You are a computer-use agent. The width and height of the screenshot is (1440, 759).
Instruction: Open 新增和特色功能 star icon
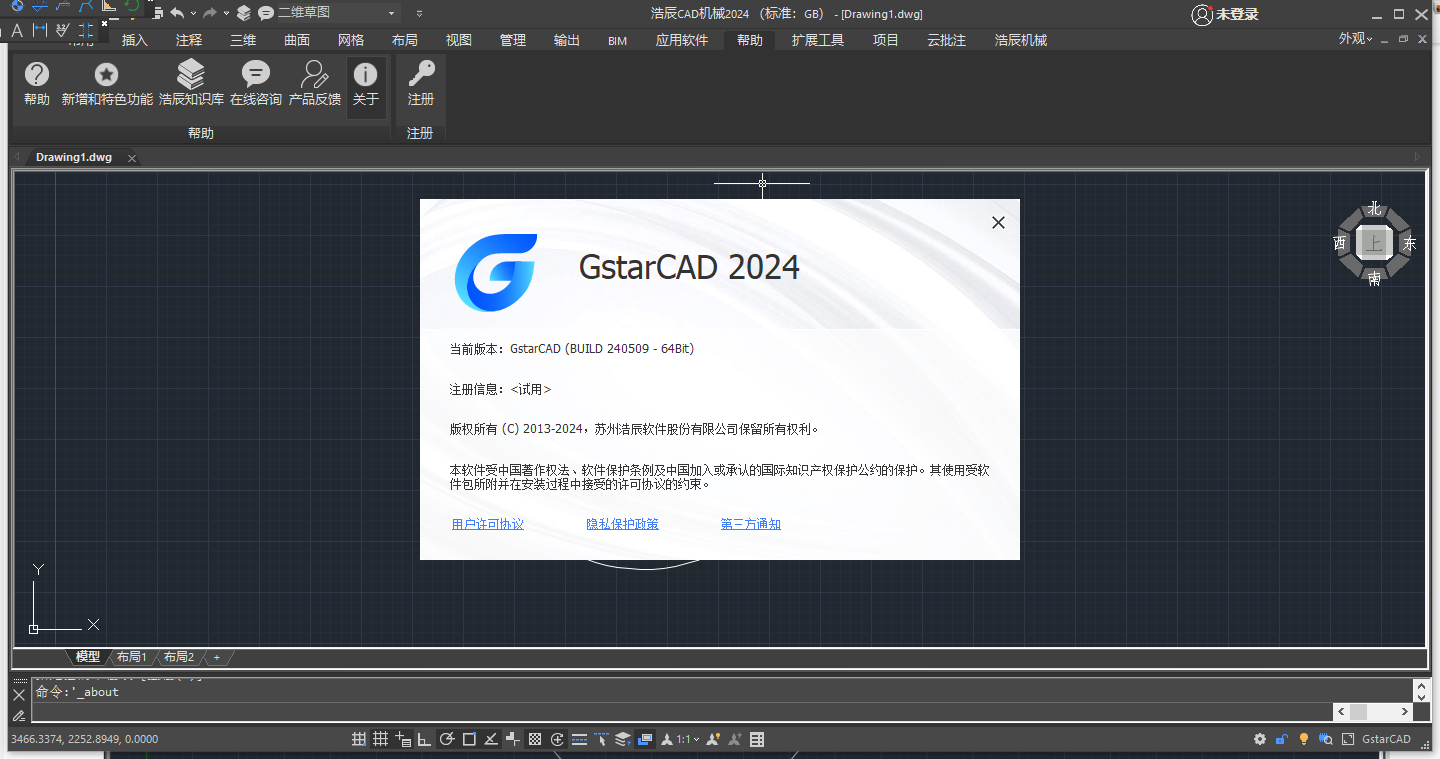(107, 83)
